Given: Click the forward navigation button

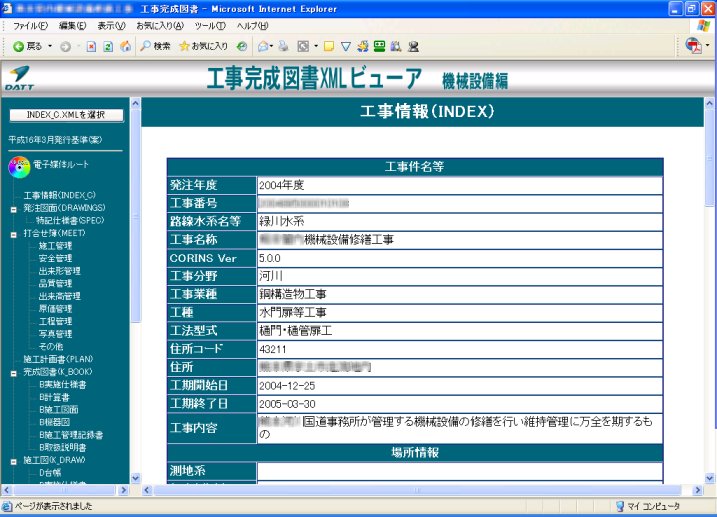Looking at the screenshot, I should pyautogui.click(x=65, y=46).
